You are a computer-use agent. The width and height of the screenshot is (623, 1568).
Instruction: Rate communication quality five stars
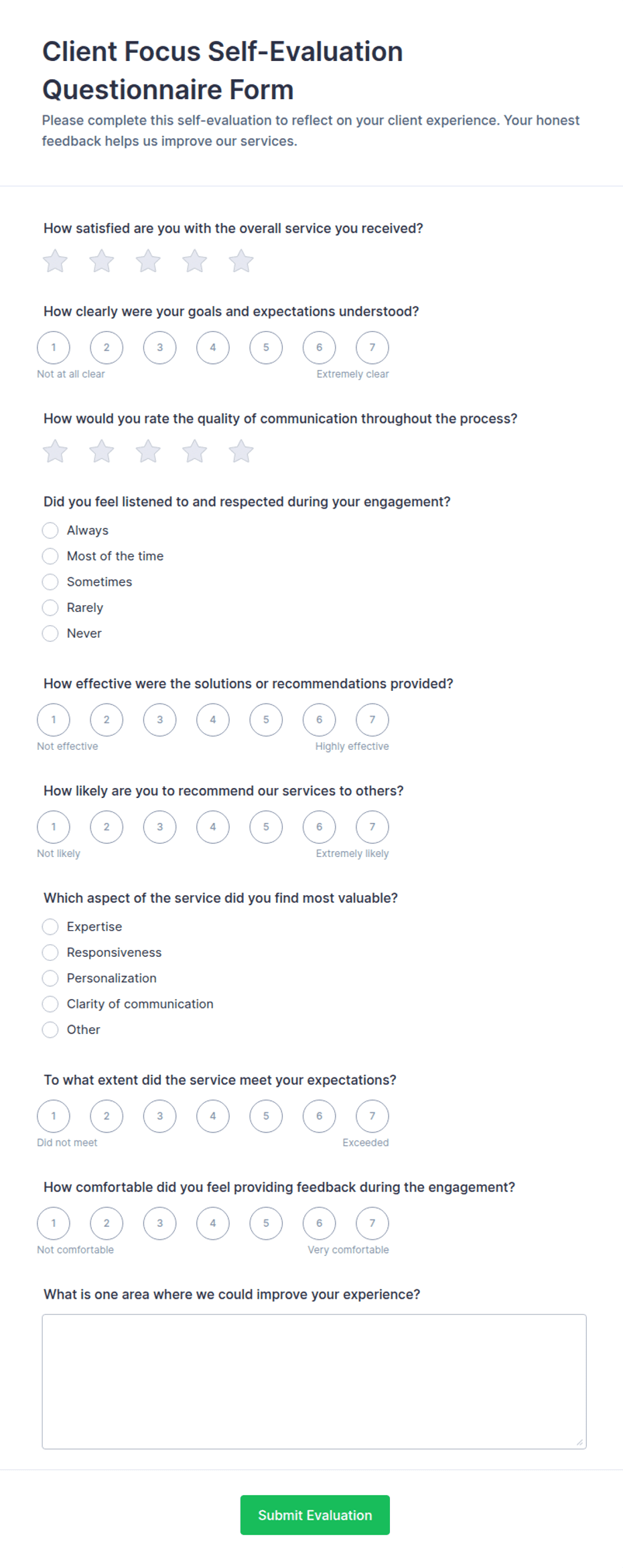[x=241, y=451]
